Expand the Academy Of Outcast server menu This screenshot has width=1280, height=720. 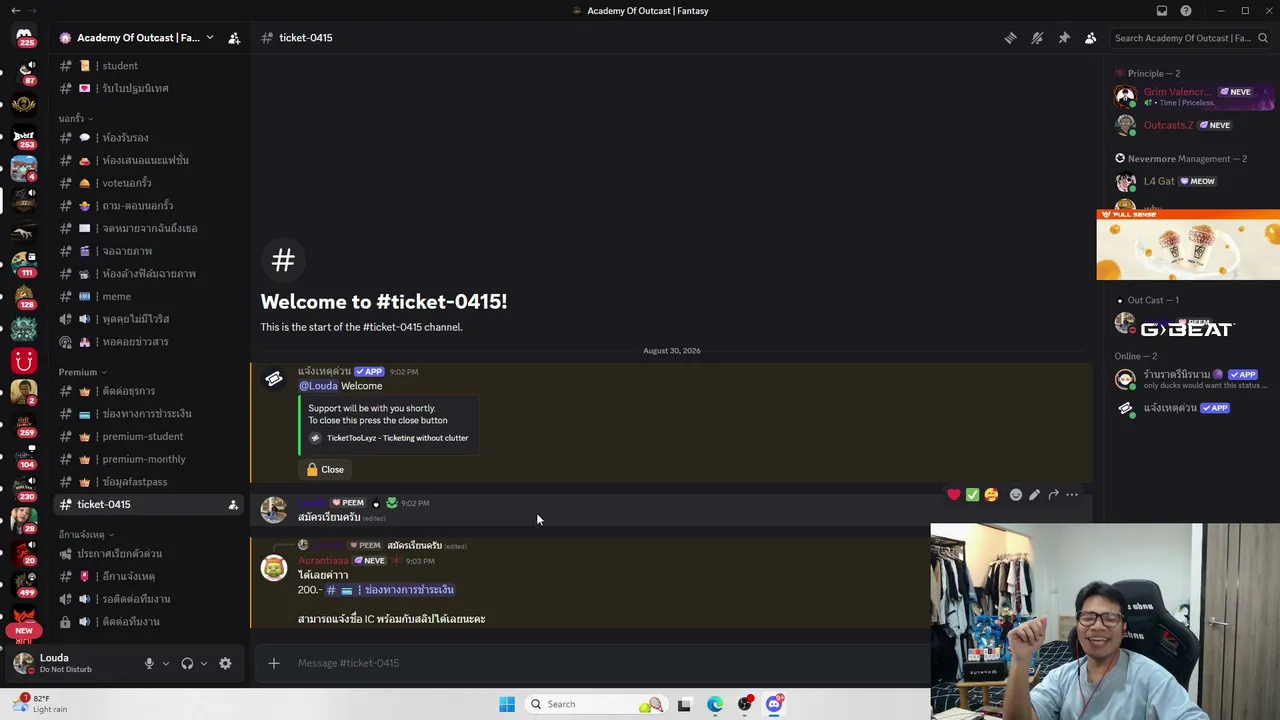coord(137,38)
